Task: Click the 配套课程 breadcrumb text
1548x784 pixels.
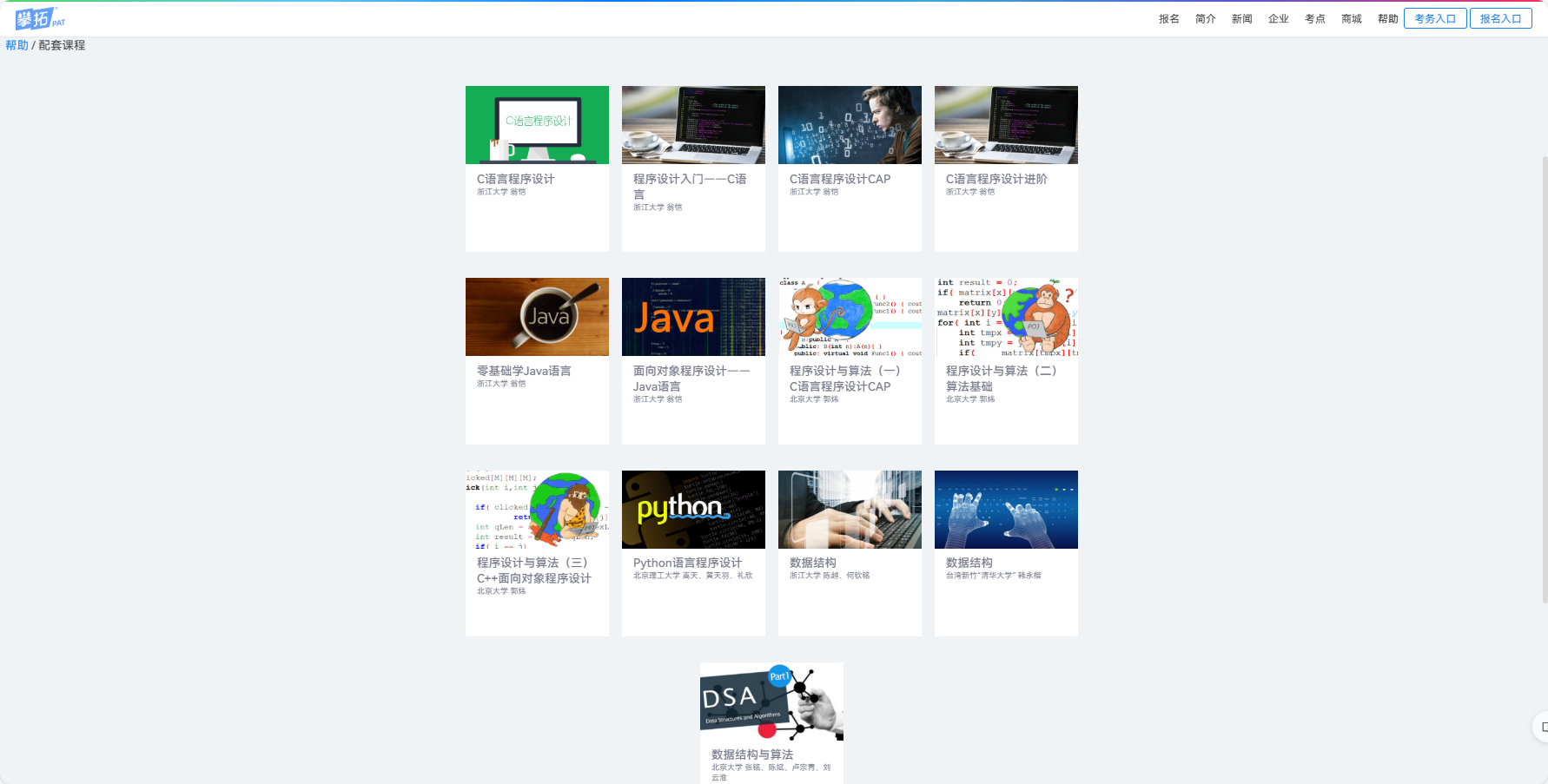Action: [62, 45]
